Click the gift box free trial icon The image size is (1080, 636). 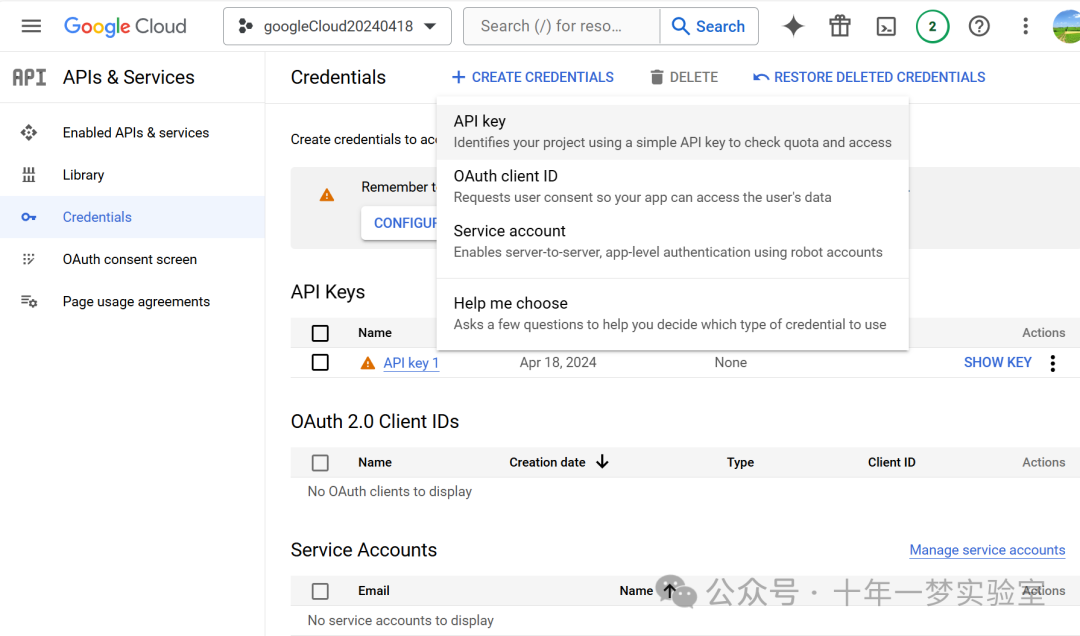pos(840,26)
